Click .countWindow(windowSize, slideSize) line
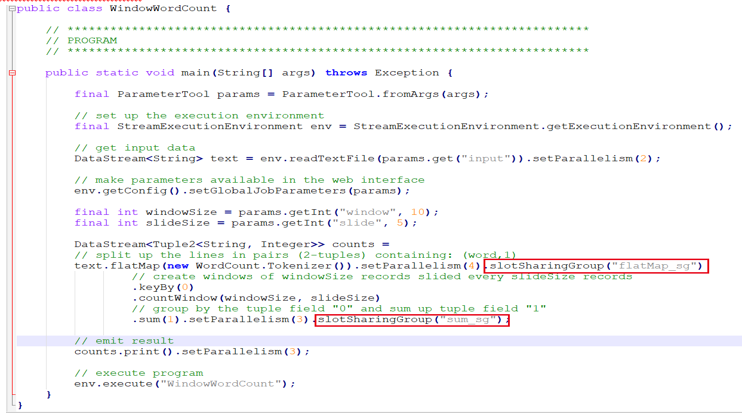The height and width of the screenshot is (414, 742). [256, 298]
